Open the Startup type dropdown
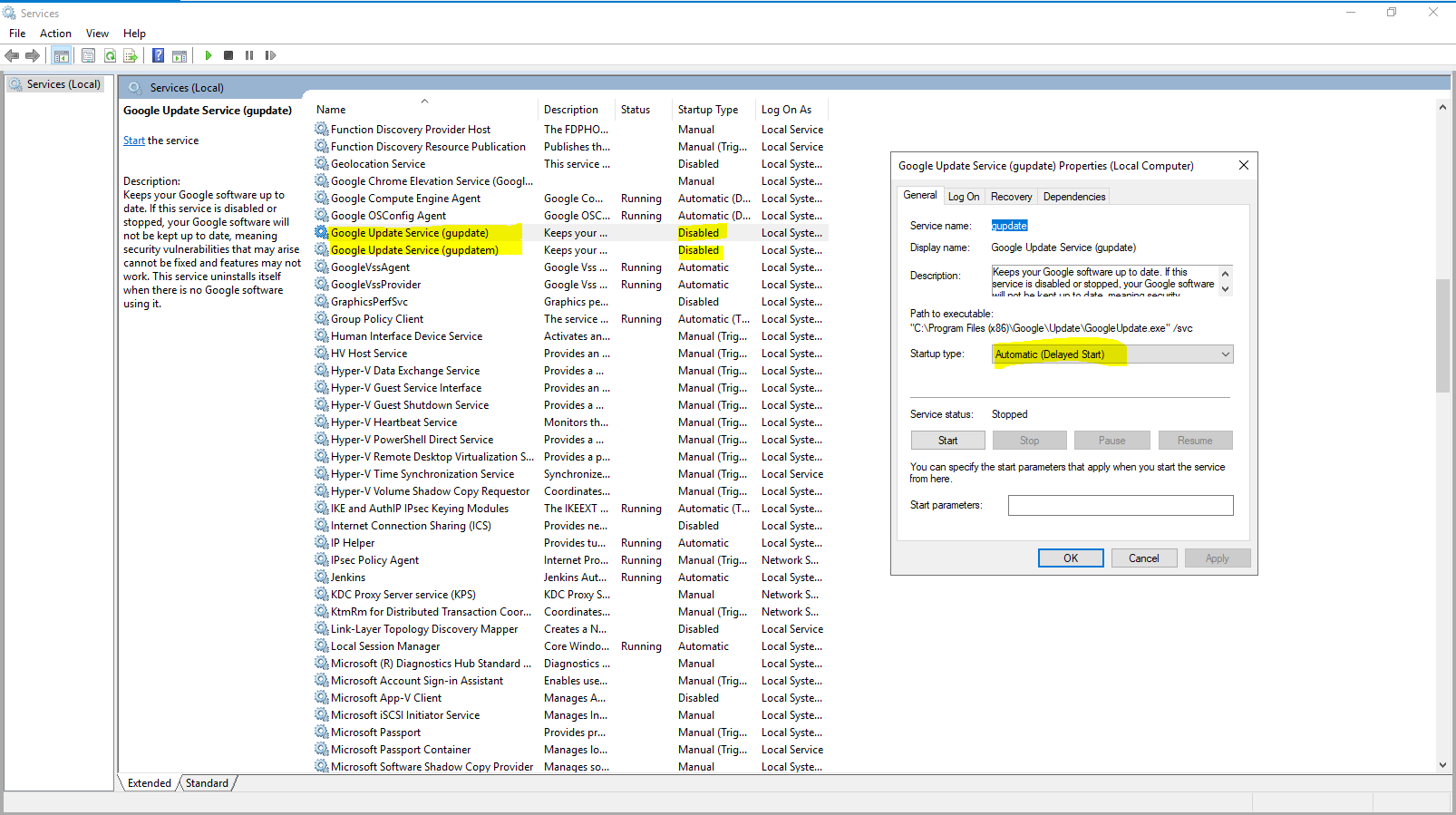 [1112, 354]
